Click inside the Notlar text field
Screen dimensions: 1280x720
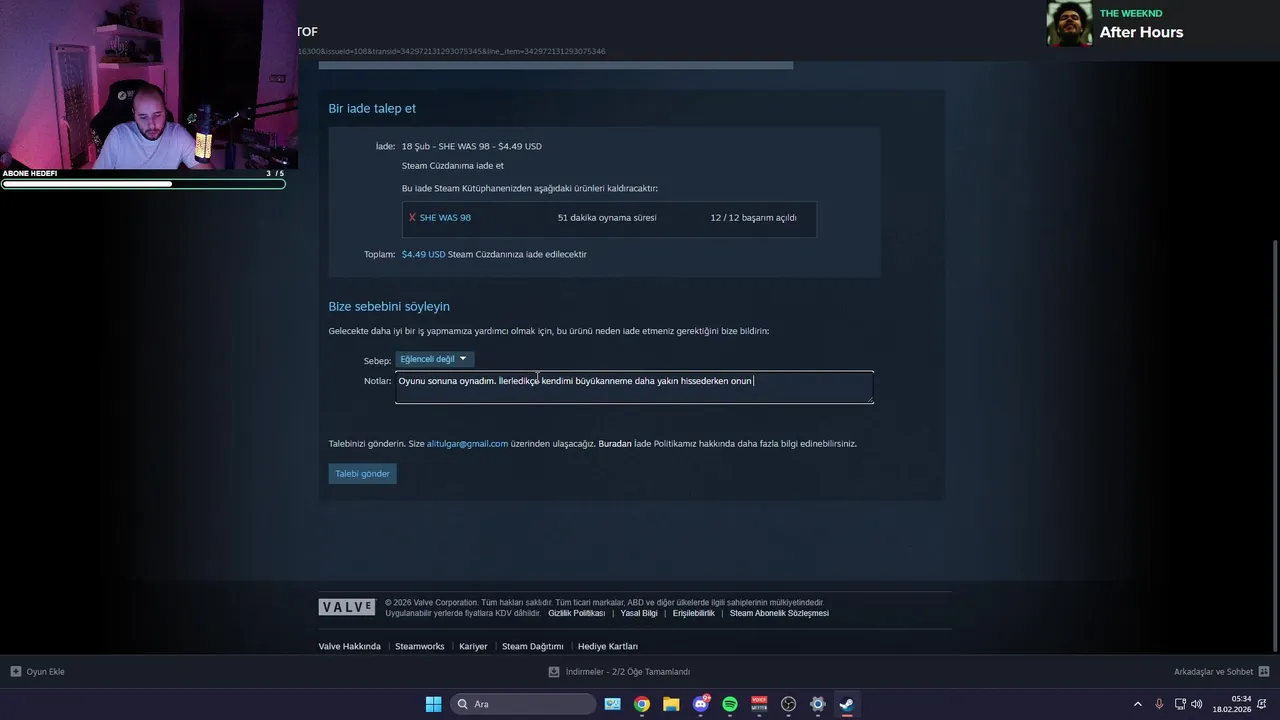634,388
